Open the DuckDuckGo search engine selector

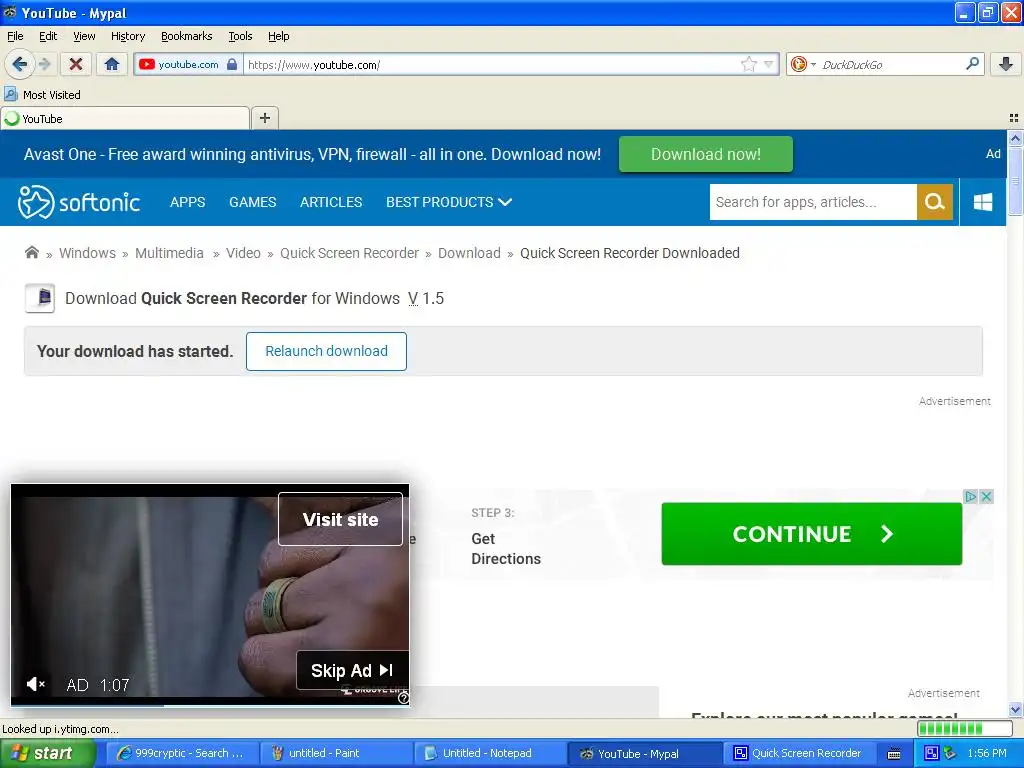pyautogui.click(x=803, y=64)
